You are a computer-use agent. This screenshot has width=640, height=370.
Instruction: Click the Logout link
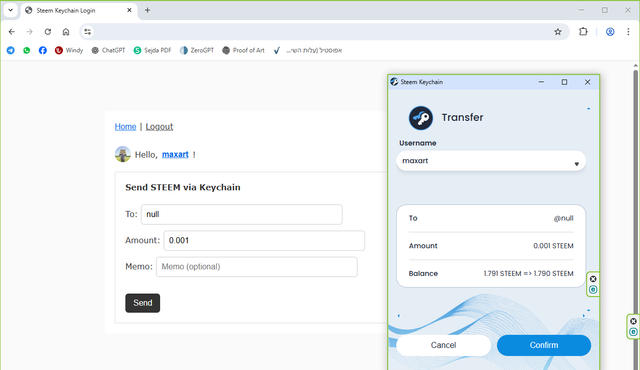(x=159, y=127)
